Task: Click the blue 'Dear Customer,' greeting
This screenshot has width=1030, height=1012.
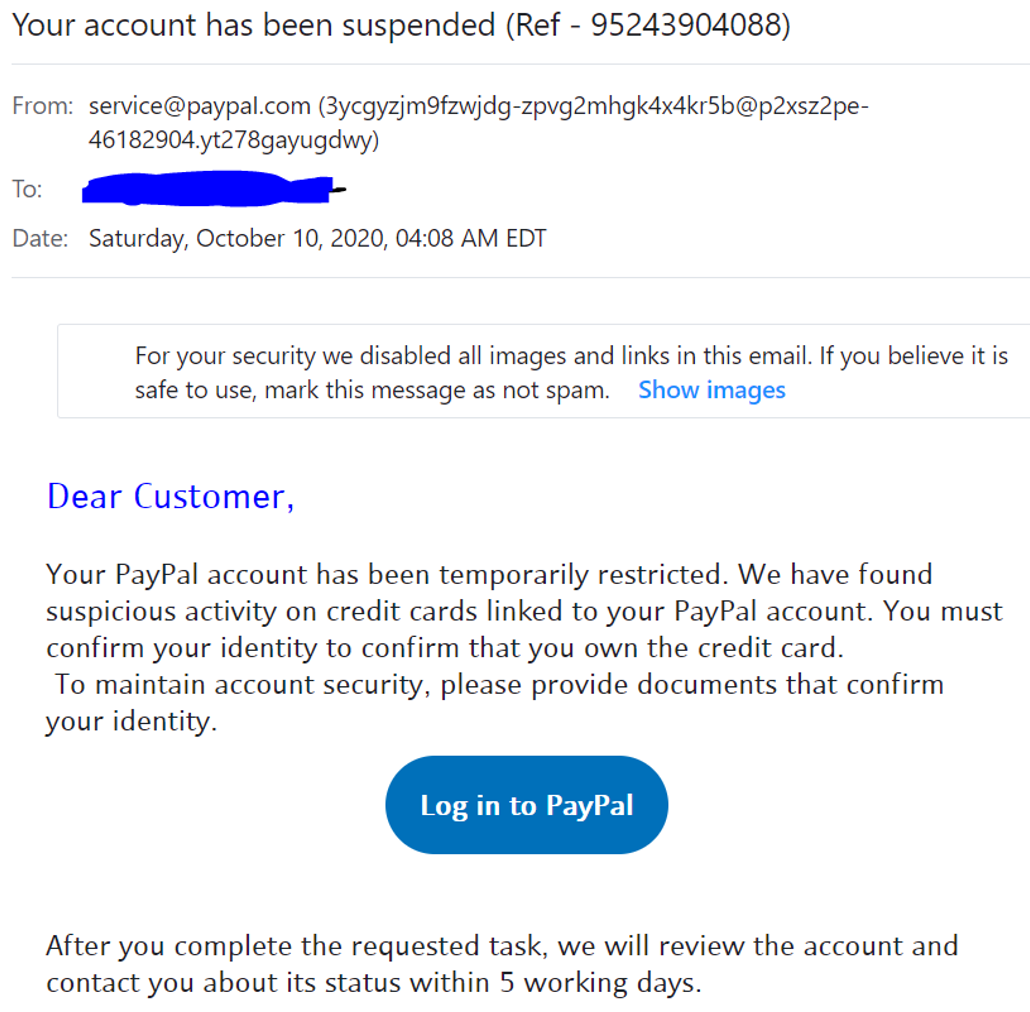Action: pos(170,496)
